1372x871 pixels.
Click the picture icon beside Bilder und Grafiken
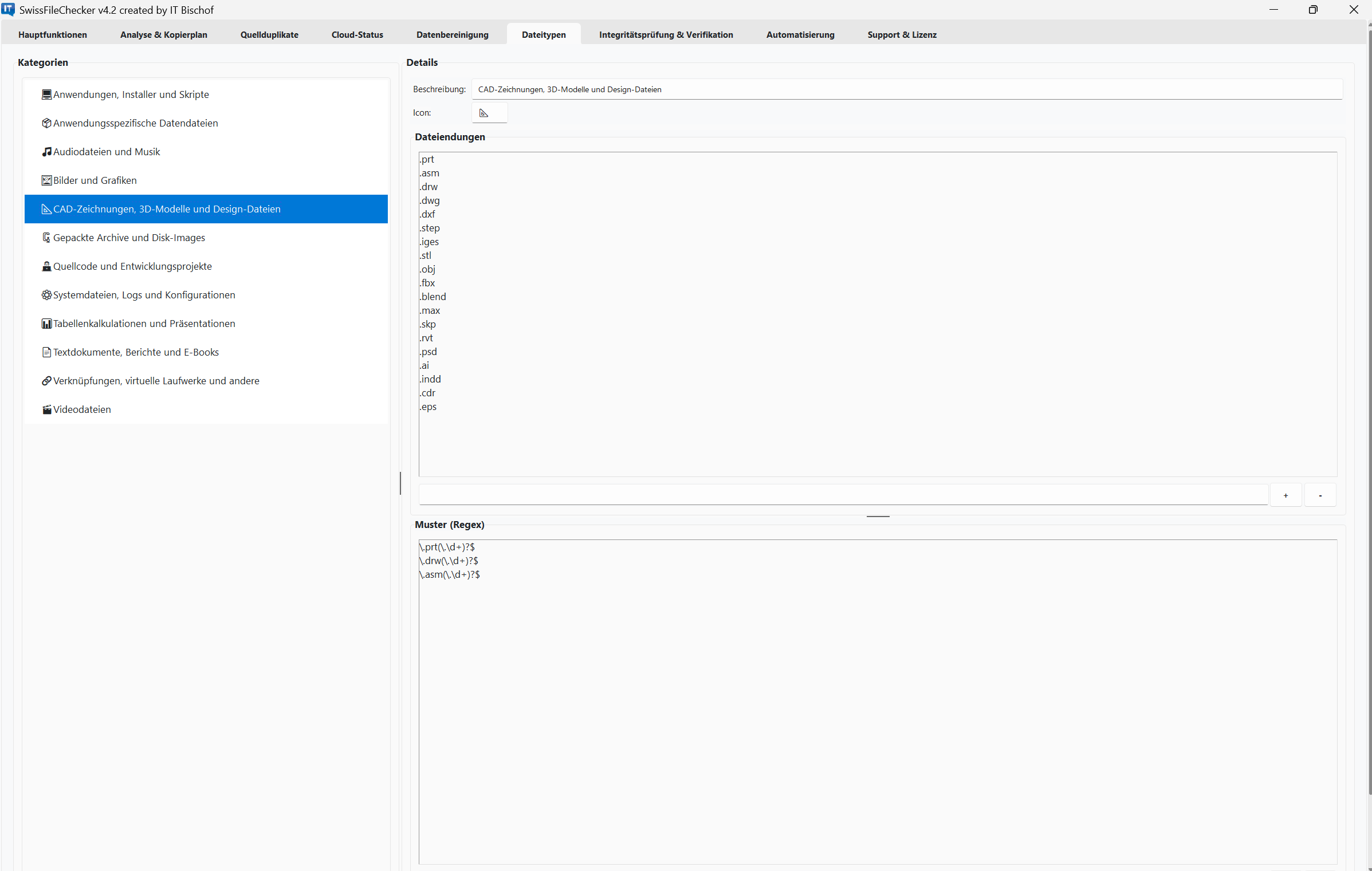pos(47,180)
